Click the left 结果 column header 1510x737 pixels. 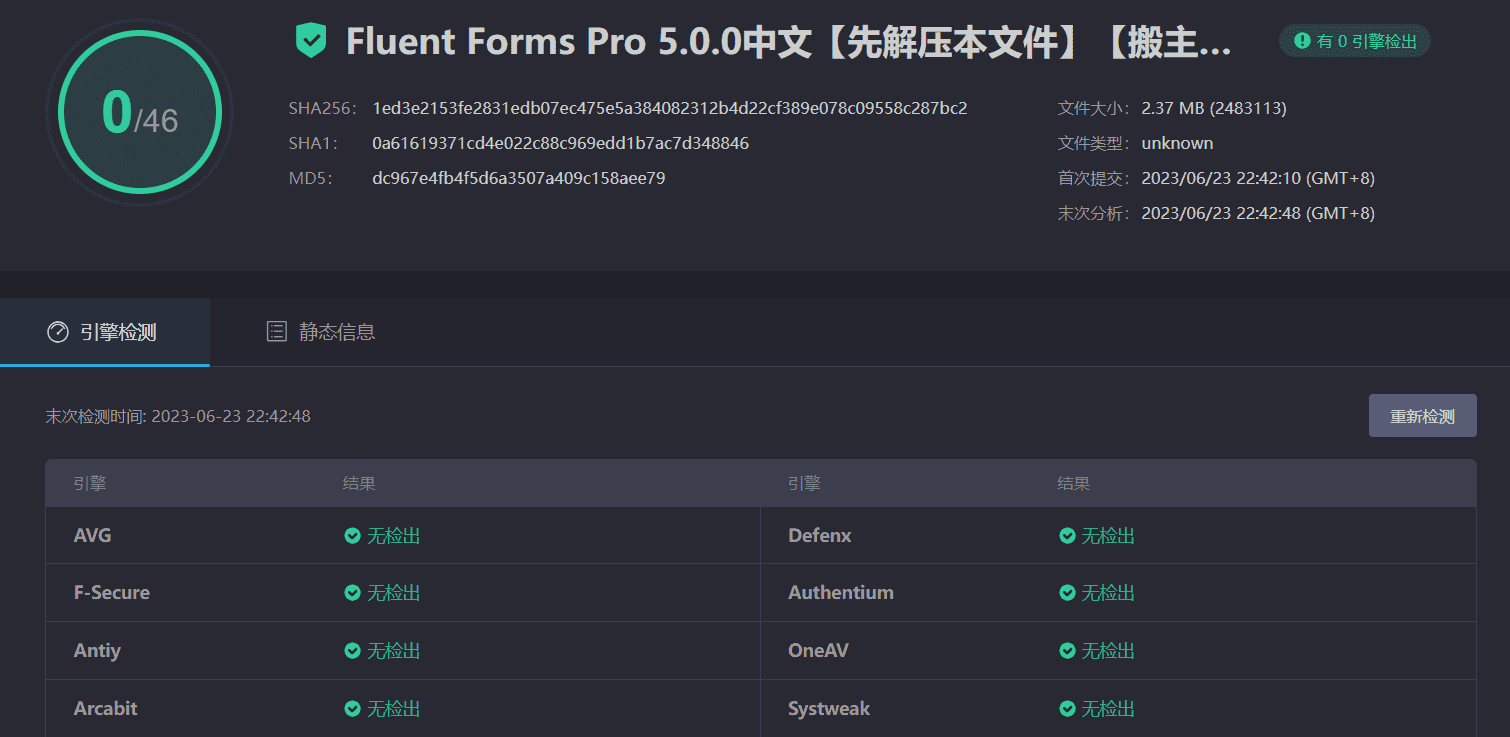click(359, 484)
